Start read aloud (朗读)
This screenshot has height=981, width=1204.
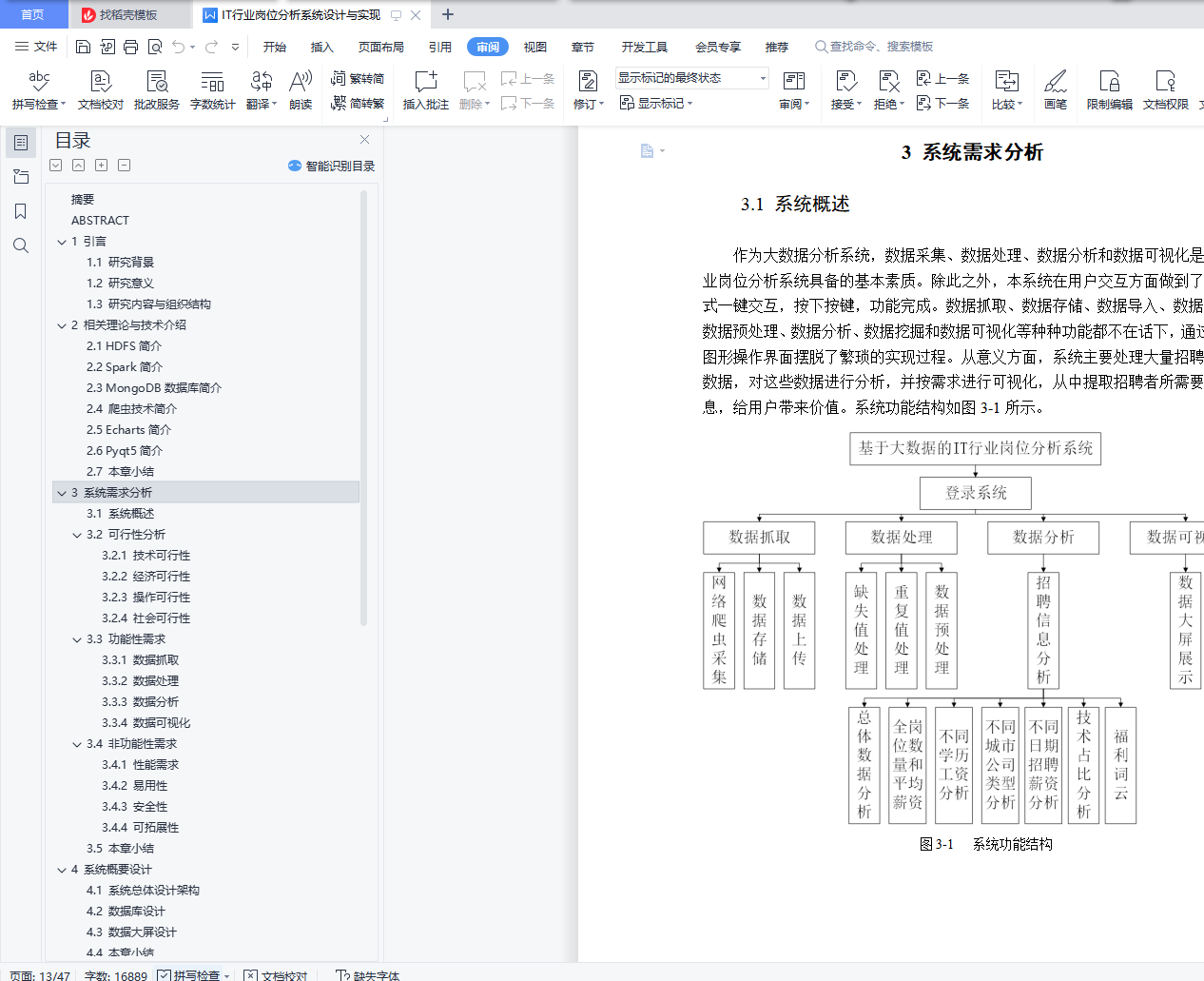[x=301, y=90]
